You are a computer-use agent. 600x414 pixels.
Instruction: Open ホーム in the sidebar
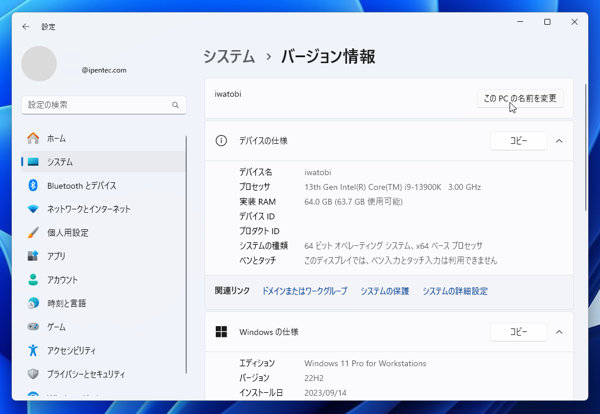[x=103, y=138]
